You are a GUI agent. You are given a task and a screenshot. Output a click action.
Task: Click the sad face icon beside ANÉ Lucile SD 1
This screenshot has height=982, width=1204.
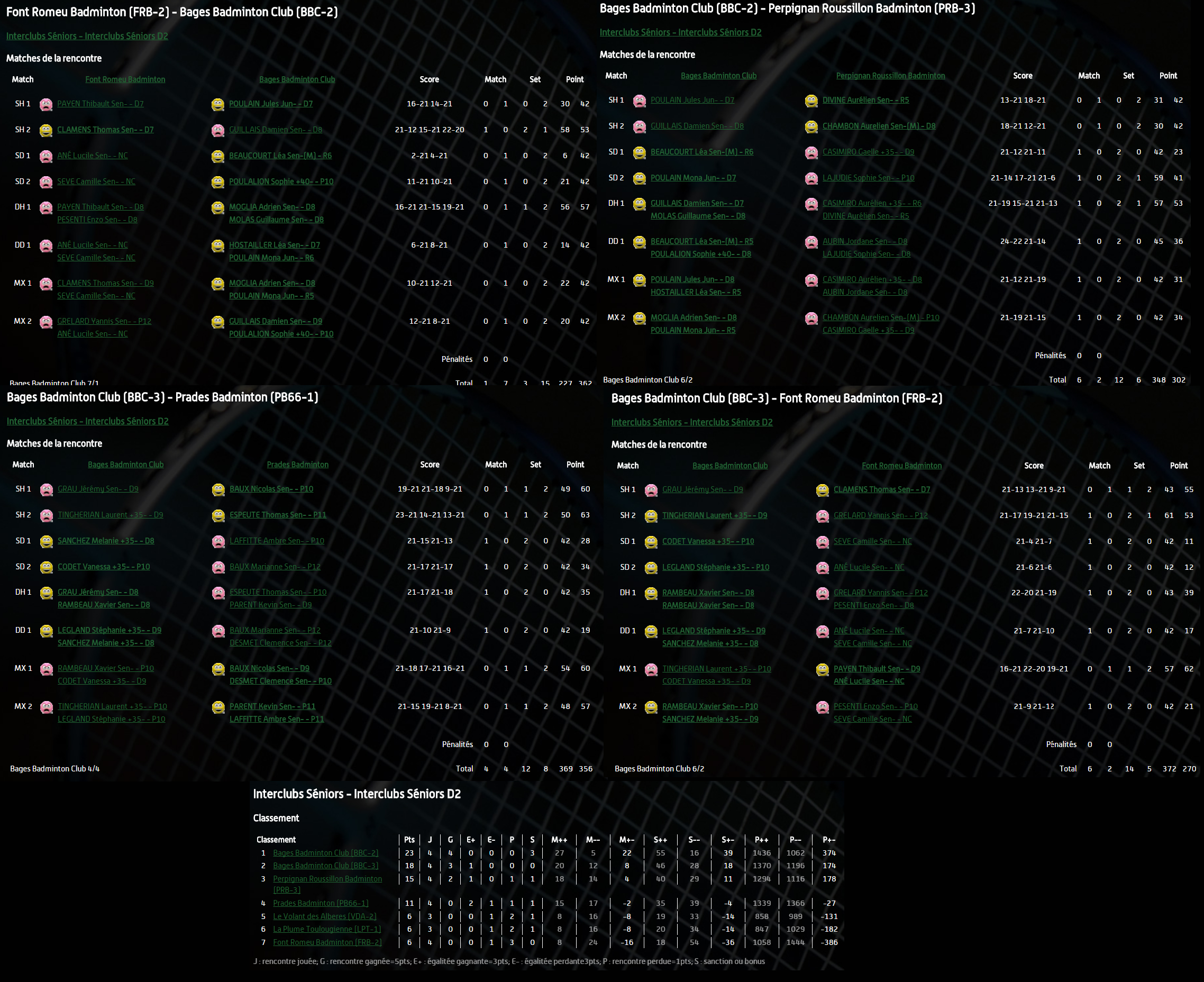[x=46, y=156]
